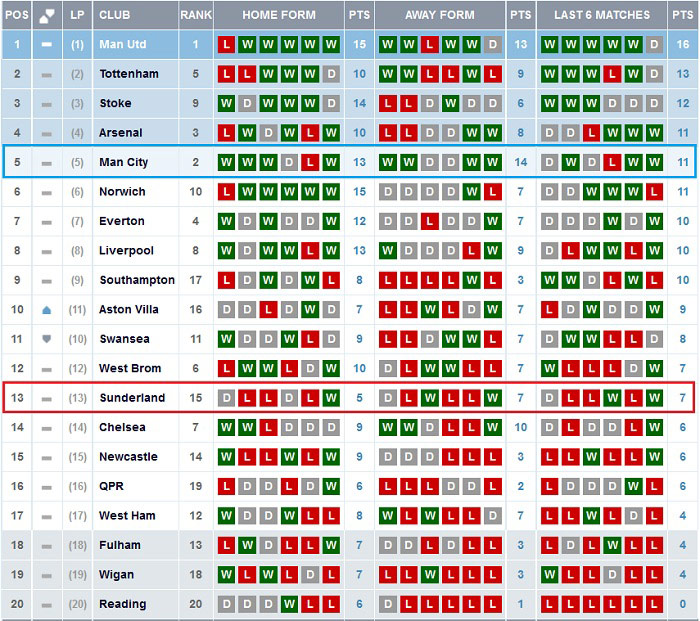Sort by the RANK column header
This screenshot has height=621, width=700.
[x=196, y=15]
